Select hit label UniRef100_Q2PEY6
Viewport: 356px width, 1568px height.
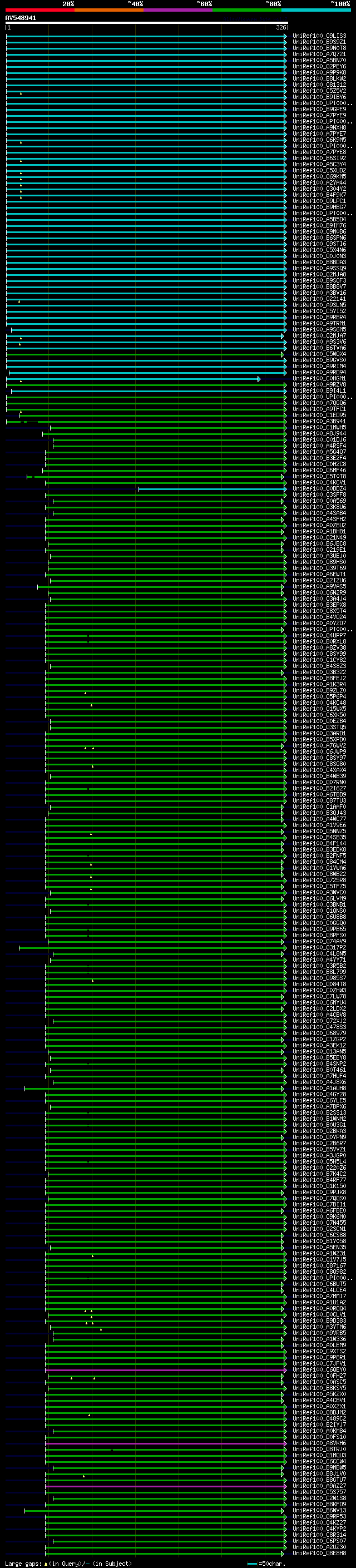[319, 66]
